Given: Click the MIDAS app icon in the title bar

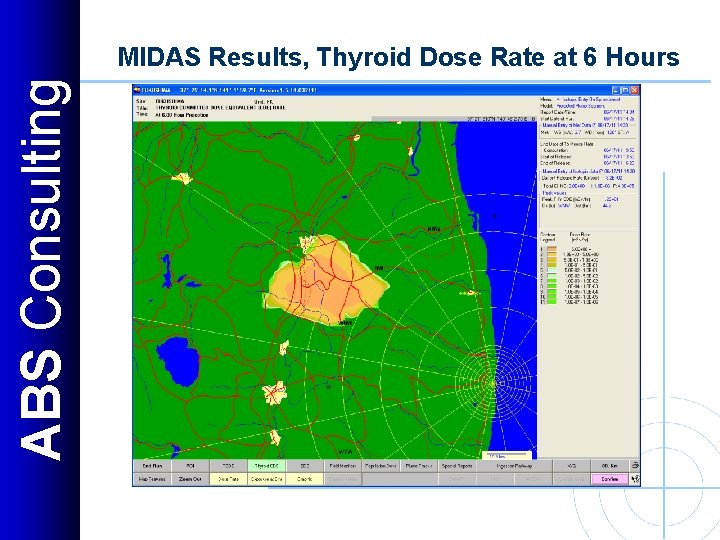Looking at the screenshot, I should pos(136,90).
